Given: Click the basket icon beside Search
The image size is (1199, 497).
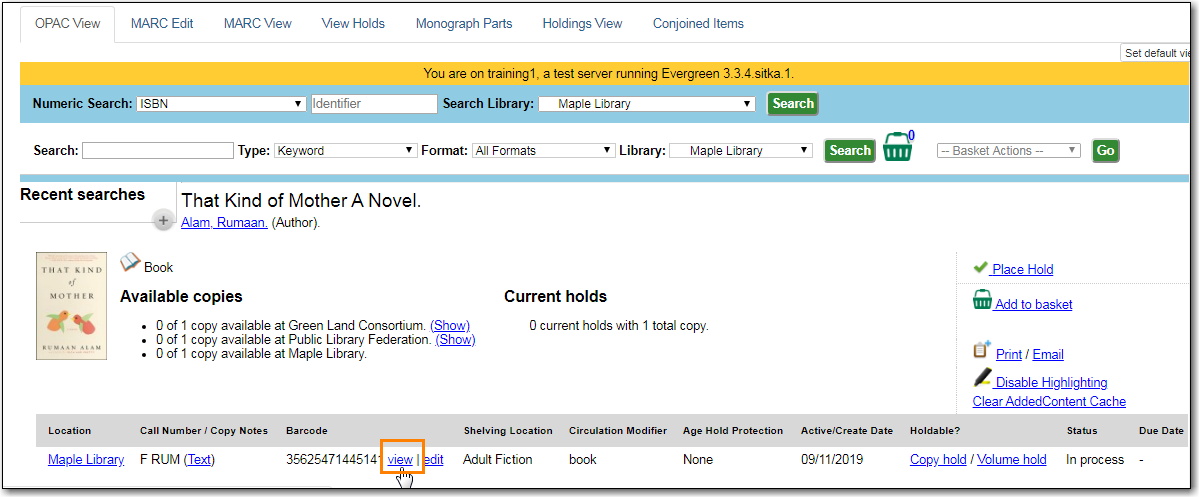Looking at the screenshot, I should click(x=897, y=149).
